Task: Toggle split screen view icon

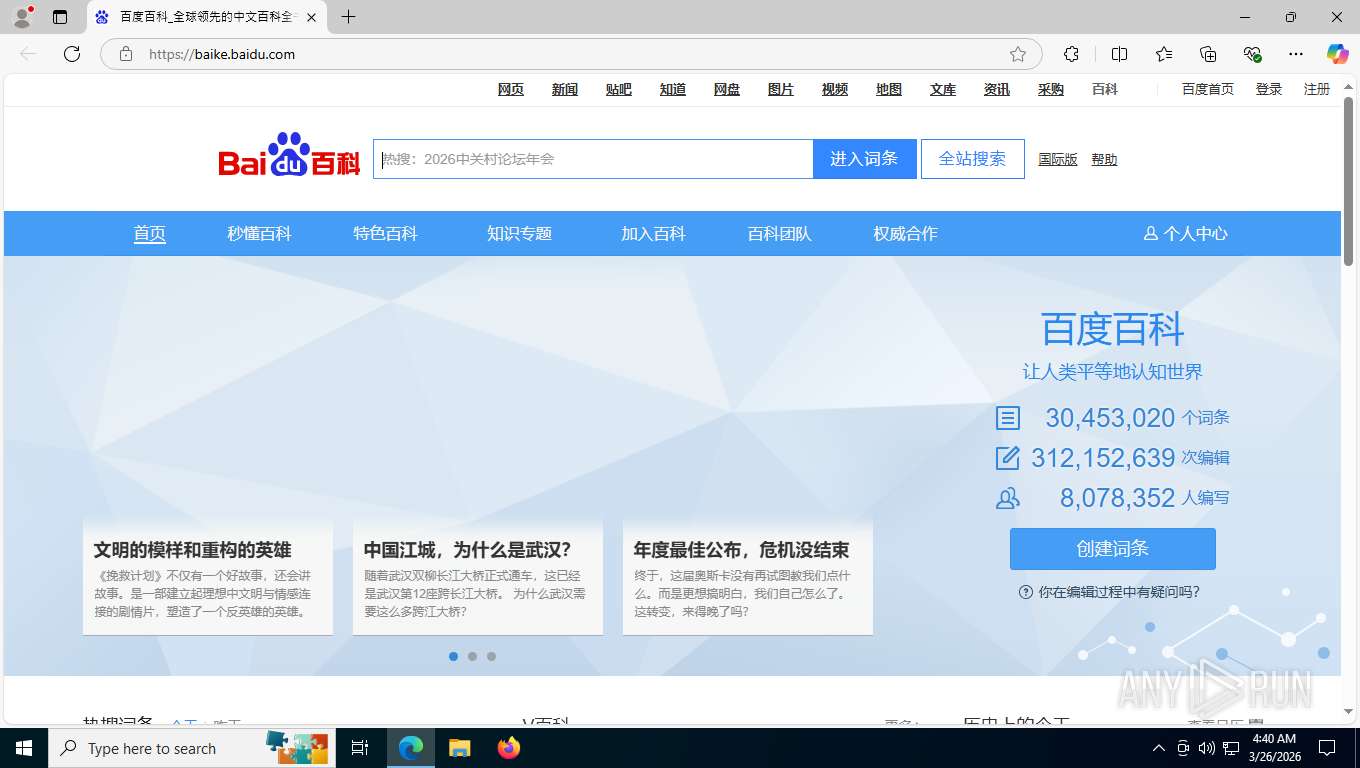Action: 1120,54
